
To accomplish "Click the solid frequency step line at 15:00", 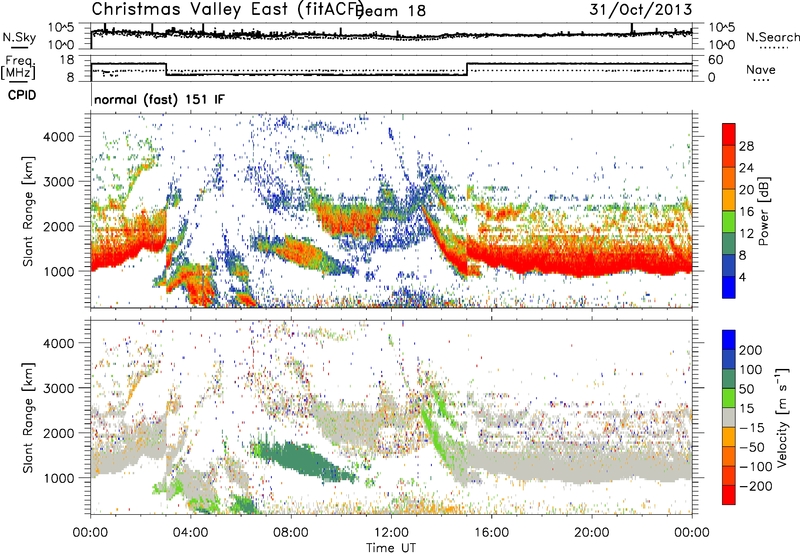I will pos(467,69).
